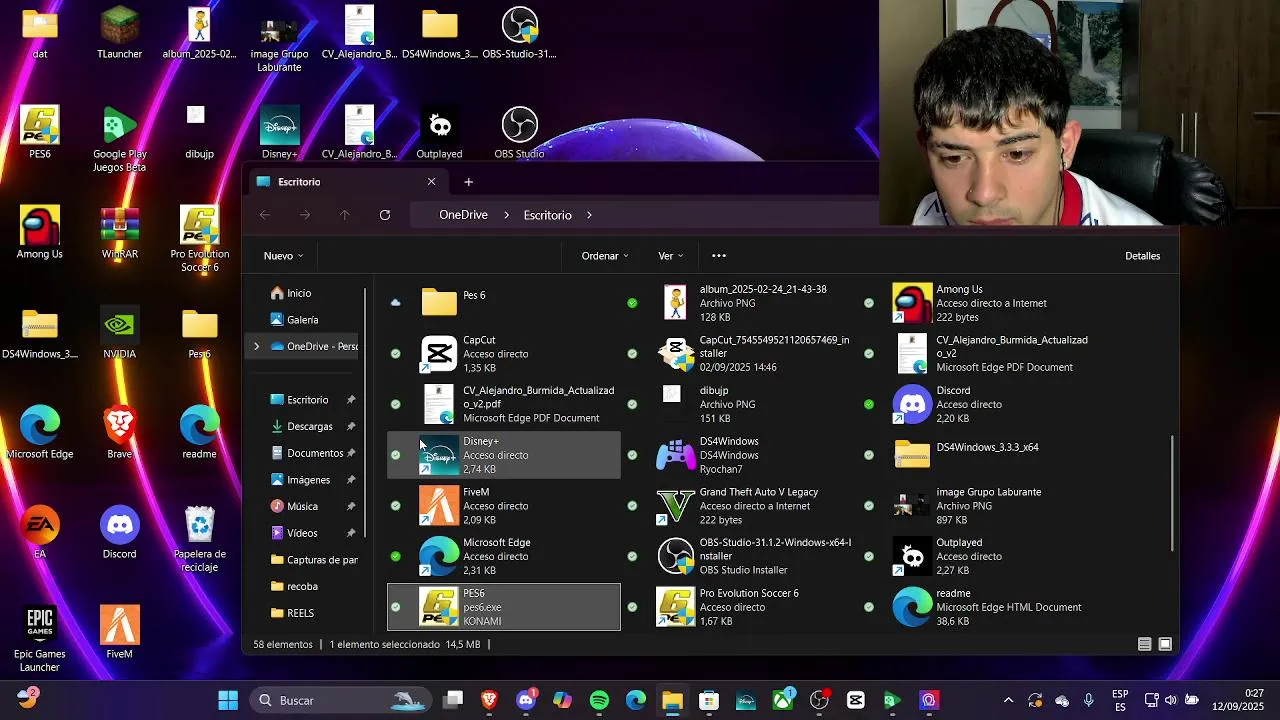Open the Ordenar dropdown
1280x720 pixels.
tap(605, 256)
